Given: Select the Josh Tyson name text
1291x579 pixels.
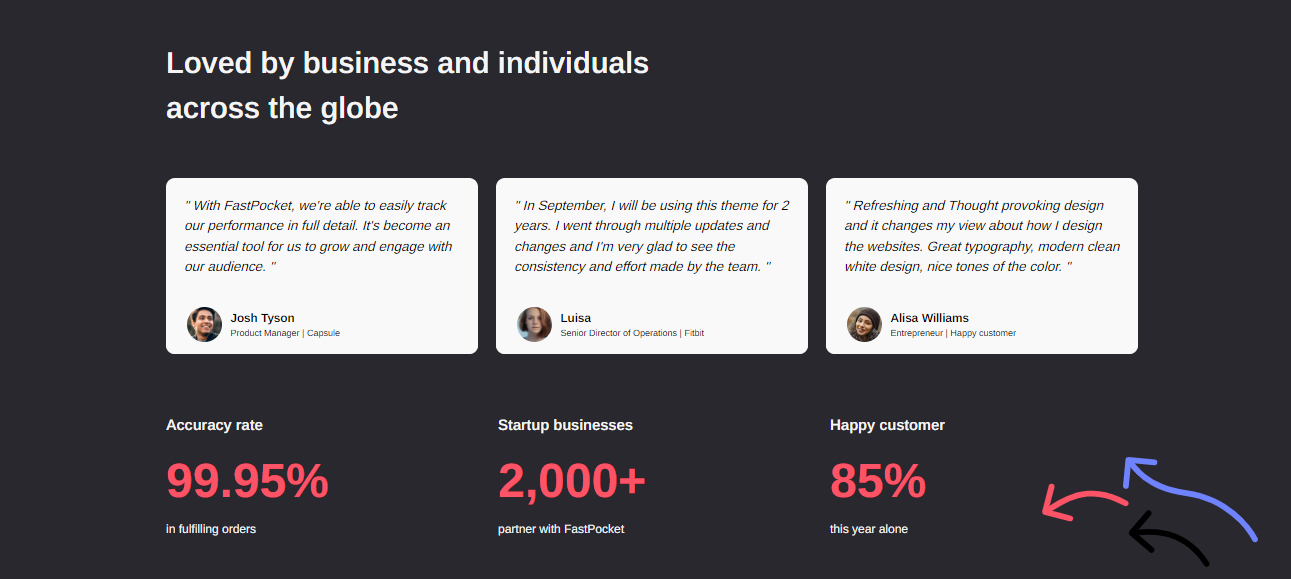Looking at the screenshot, I should [x=262, y=318].
